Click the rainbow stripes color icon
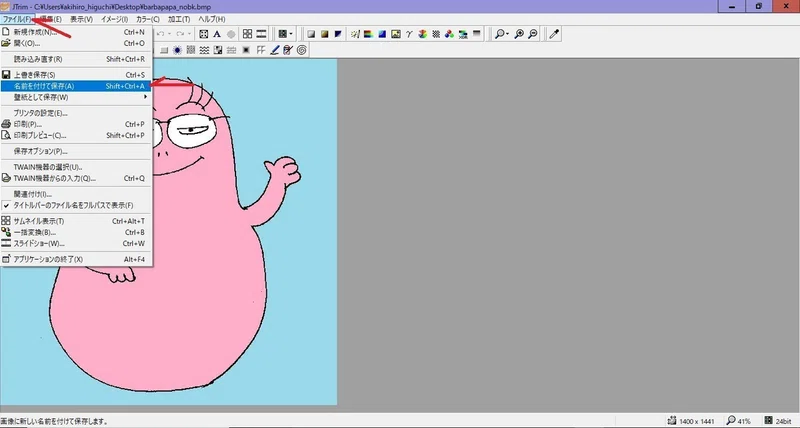Screen dimensions: 800x428 (x=368, y=34)
